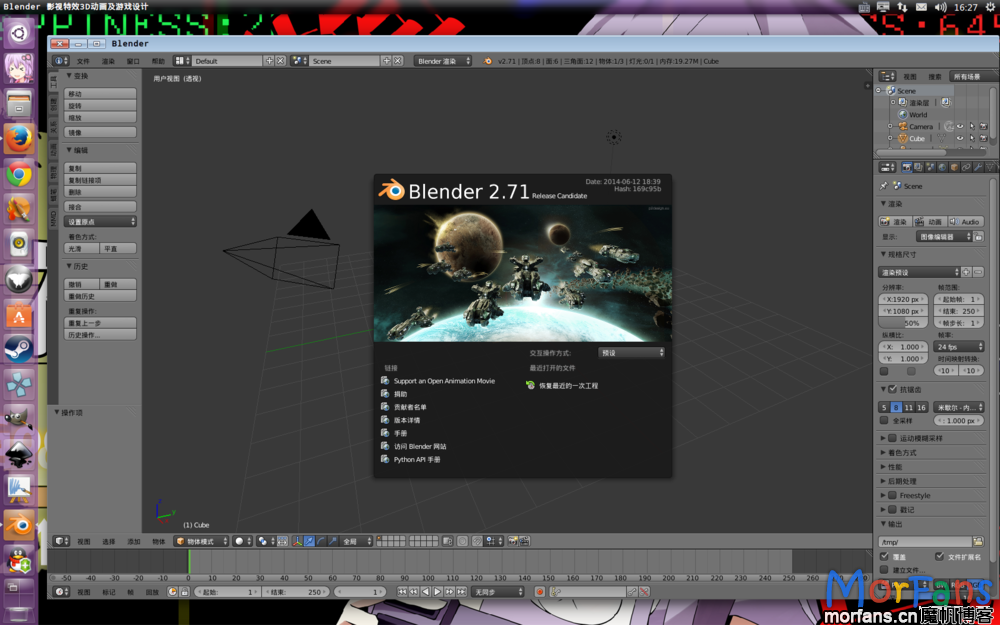Open the 全局 transform orientation dropdown
The width and height of the screenshot is (1000, 625).
(357, 541)
